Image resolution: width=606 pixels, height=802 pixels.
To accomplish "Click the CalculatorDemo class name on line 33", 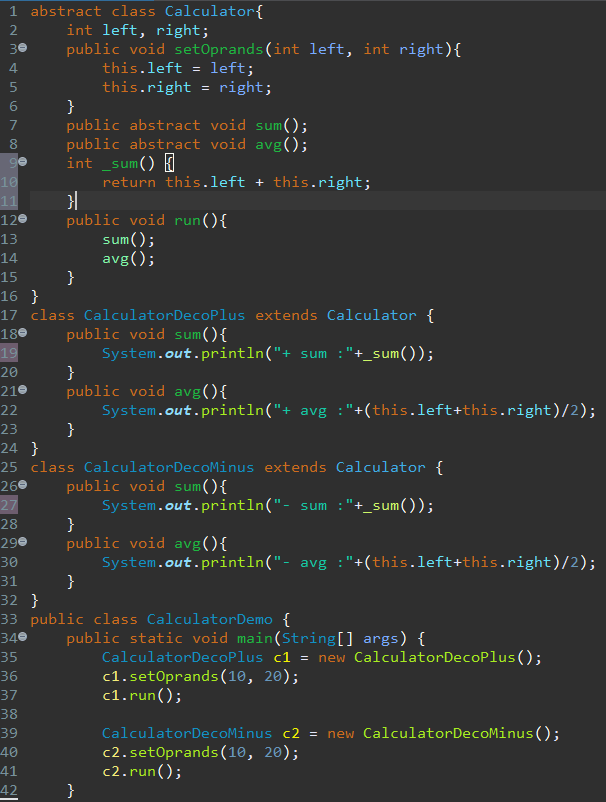I will pyautogui.click(x=210, y=619).
